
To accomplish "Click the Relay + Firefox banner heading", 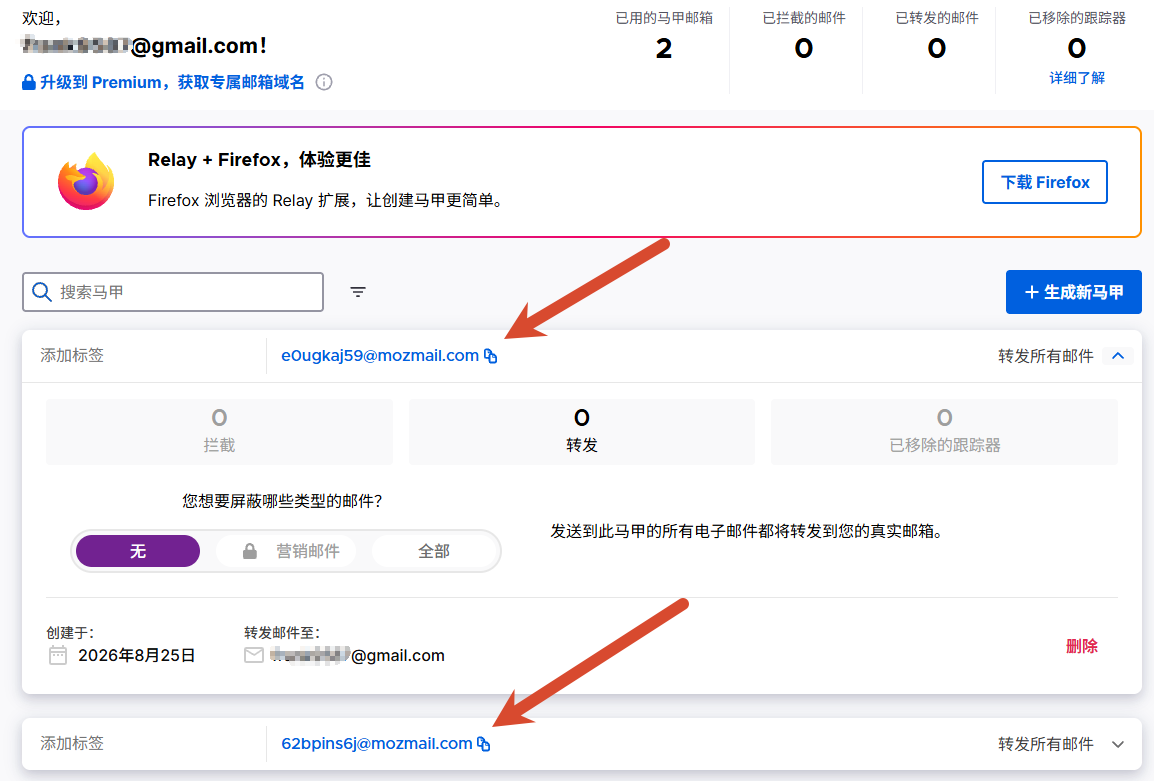I will pos(259,160).
